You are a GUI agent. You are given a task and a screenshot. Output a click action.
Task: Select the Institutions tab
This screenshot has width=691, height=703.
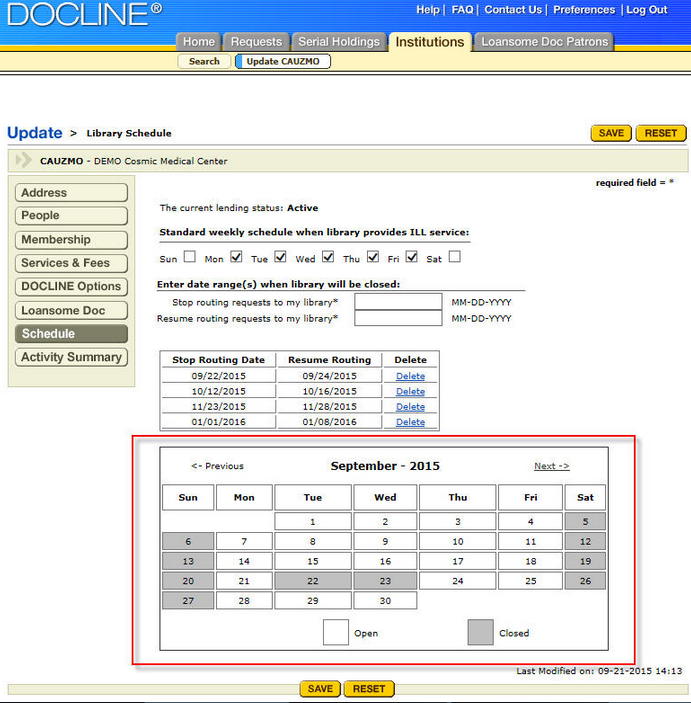point(430,42)
